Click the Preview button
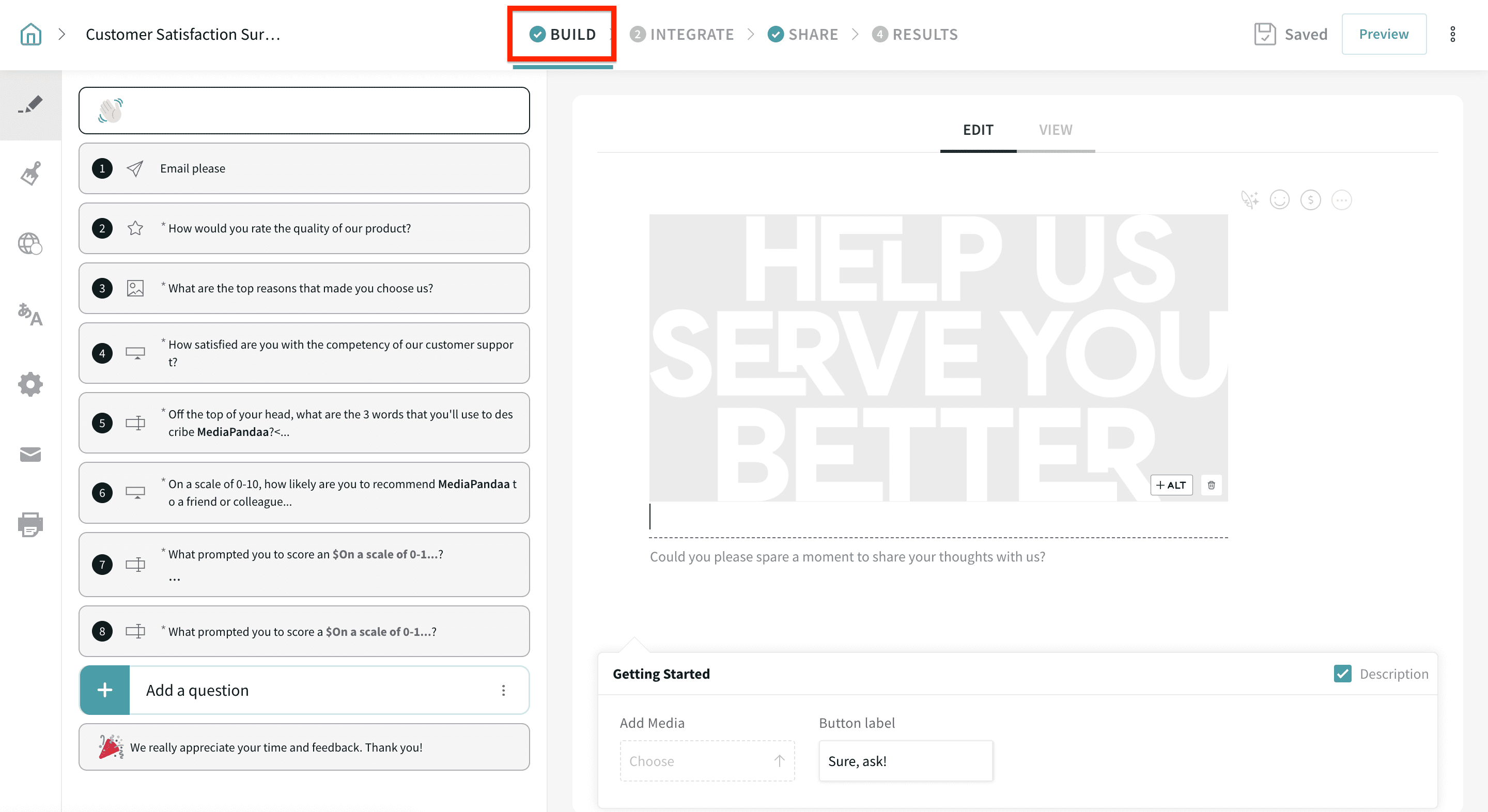The height and width of the screenshot is (812, 1488). point(1384,34)
